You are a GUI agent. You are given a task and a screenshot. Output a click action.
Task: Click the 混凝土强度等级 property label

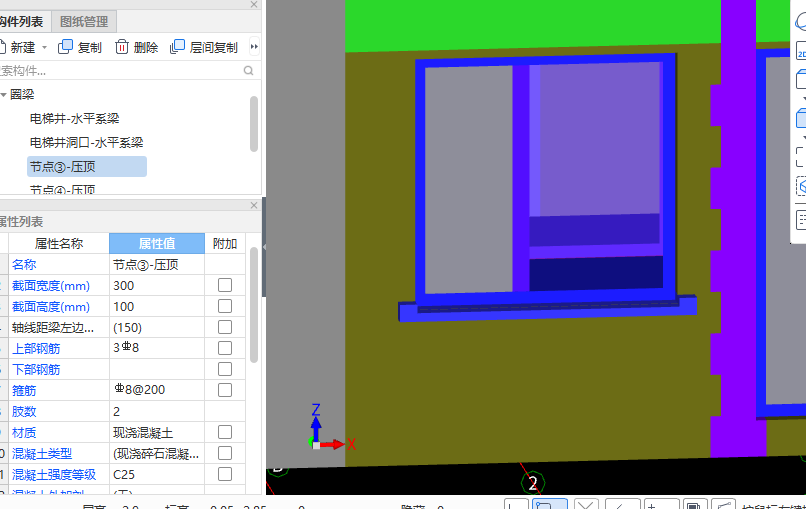54,475
